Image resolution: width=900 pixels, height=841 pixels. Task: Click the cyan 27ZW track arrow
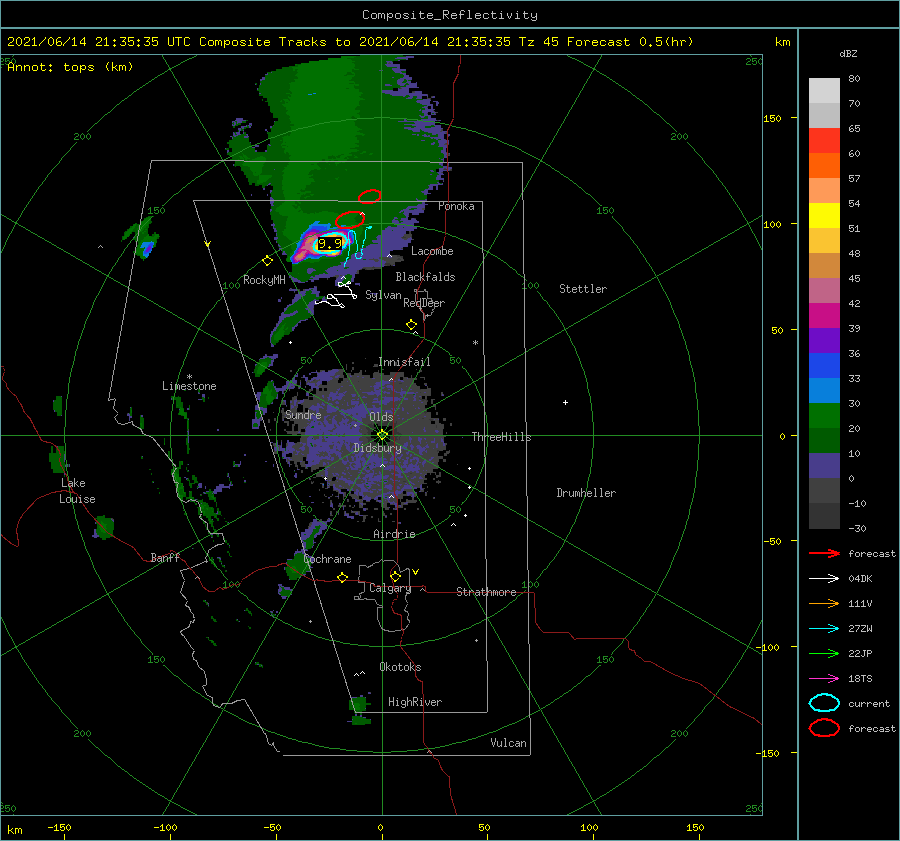coord(824,629)
